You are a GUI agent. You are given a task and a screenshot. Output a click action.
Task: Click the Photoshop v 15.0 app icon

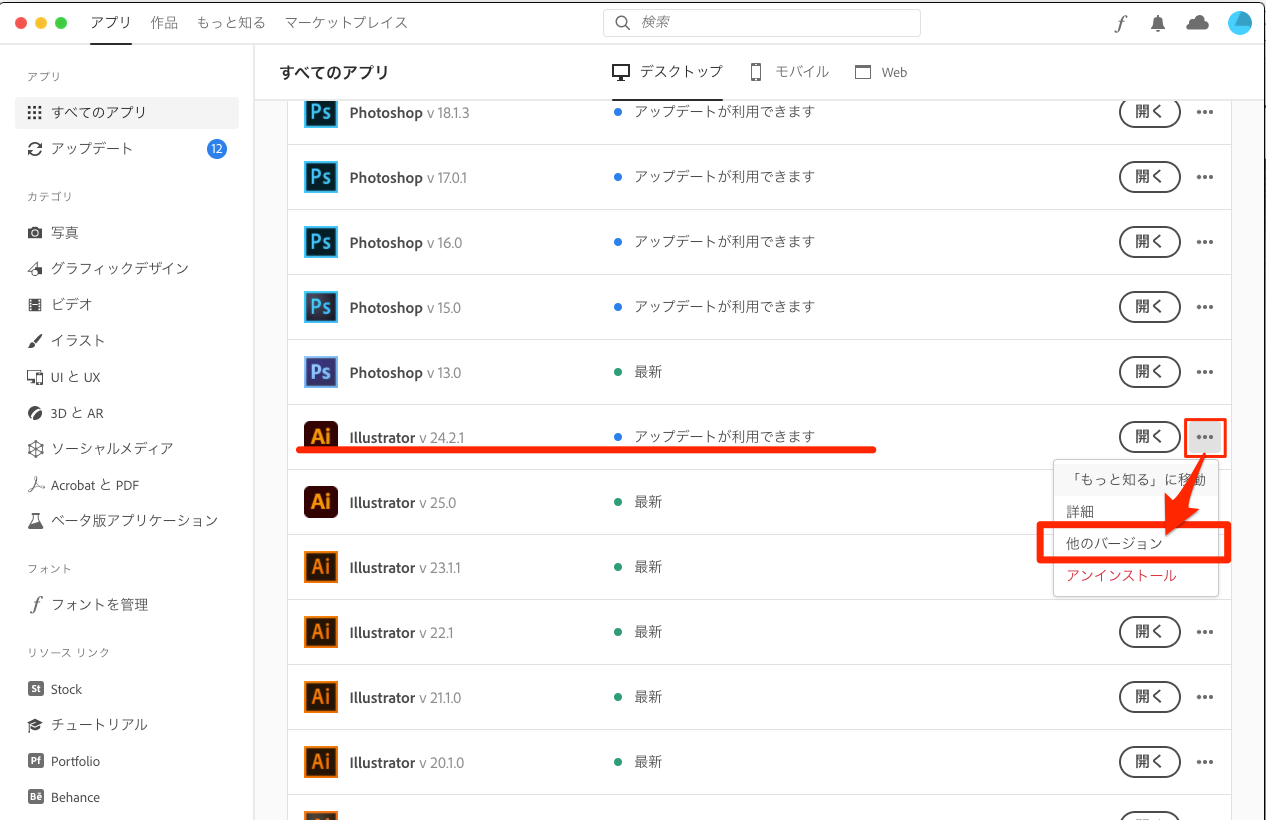click(x=320, y=307)
